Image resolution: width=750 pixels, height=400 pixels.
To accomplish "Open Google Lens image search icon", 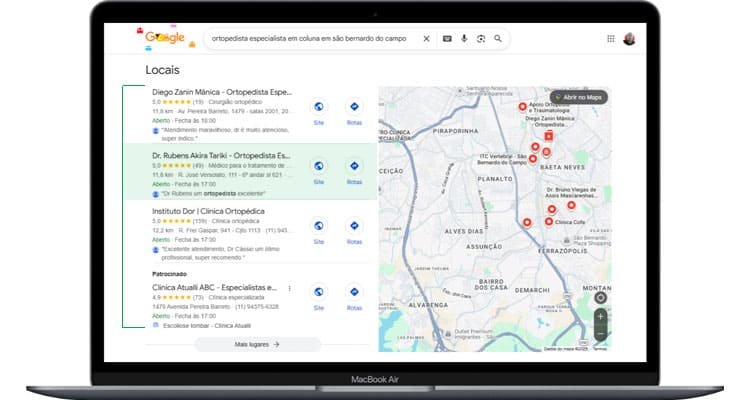I will tap(481, 39).
